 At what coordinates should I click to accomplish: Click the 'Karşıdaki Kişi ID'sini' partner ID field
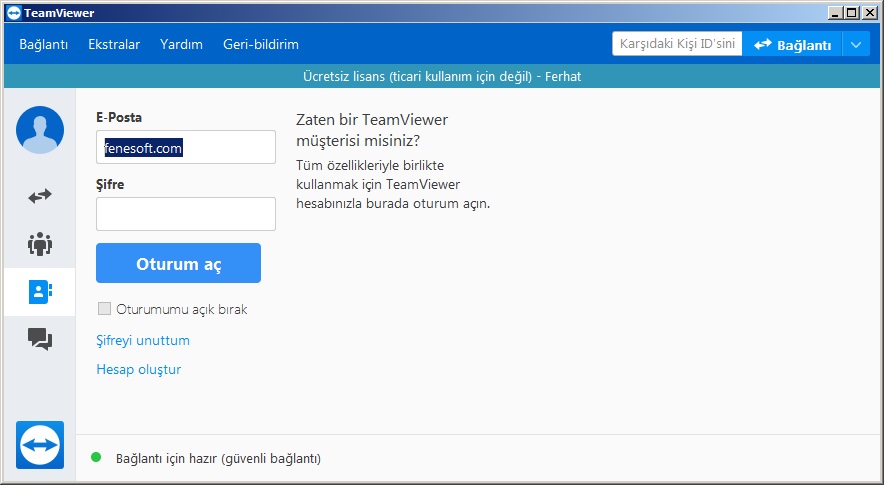pyautogui.click(x=677, y=44)
